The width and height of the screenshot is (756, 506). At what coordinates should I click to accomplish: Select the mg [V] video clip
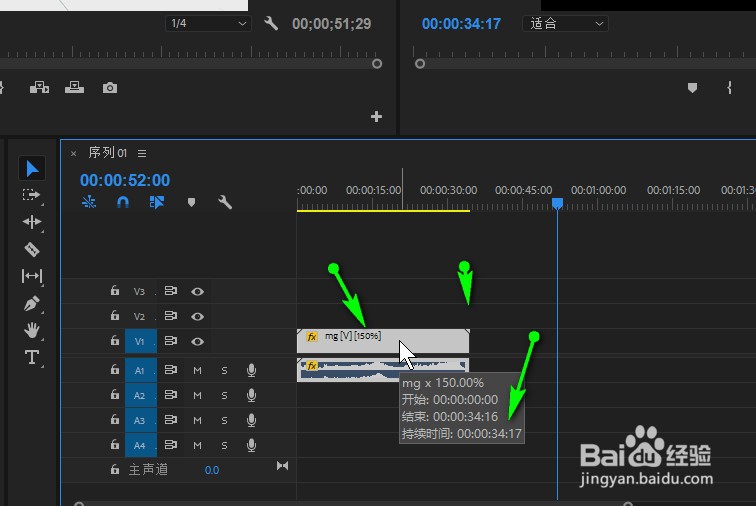click(383, 341)
